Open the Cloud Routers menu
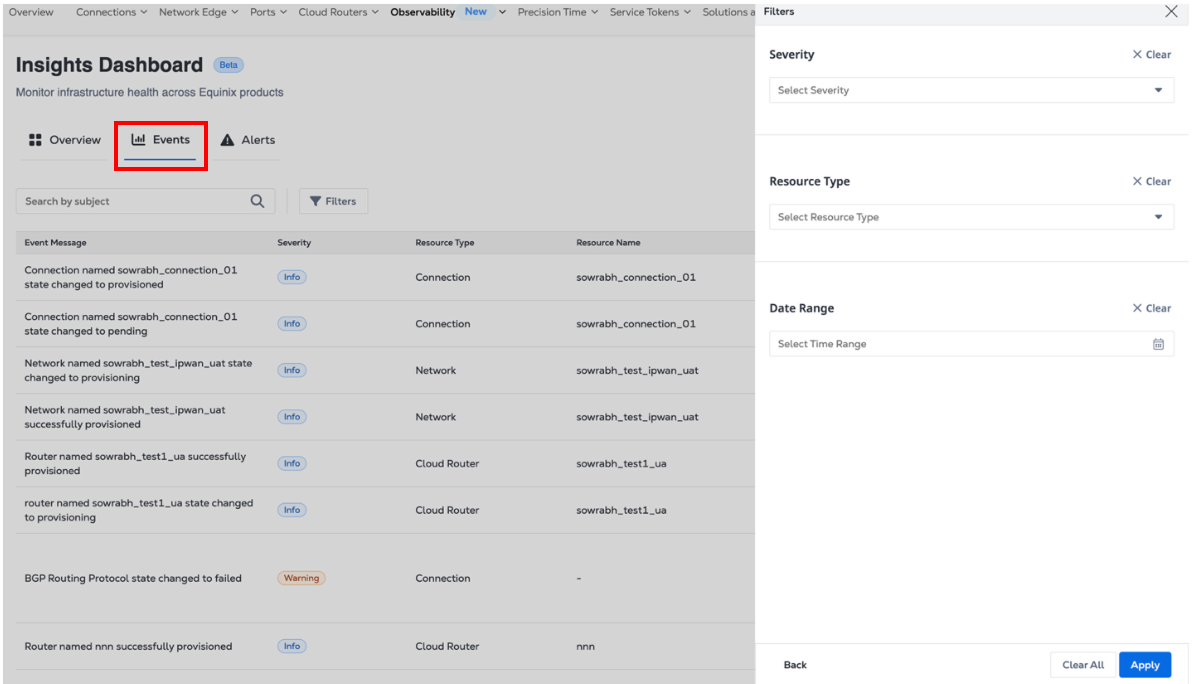Screen dimensions: 1194x684 (338, 12)
